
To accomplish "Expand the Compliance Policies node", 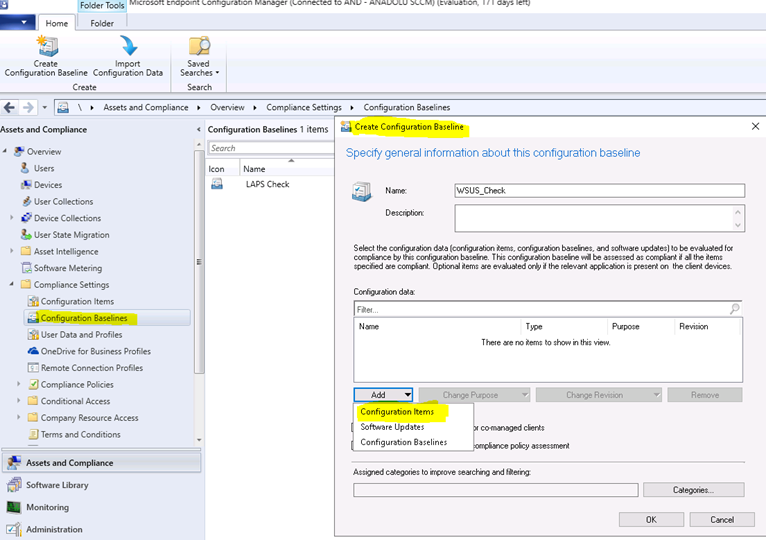I will coord(19,384).
